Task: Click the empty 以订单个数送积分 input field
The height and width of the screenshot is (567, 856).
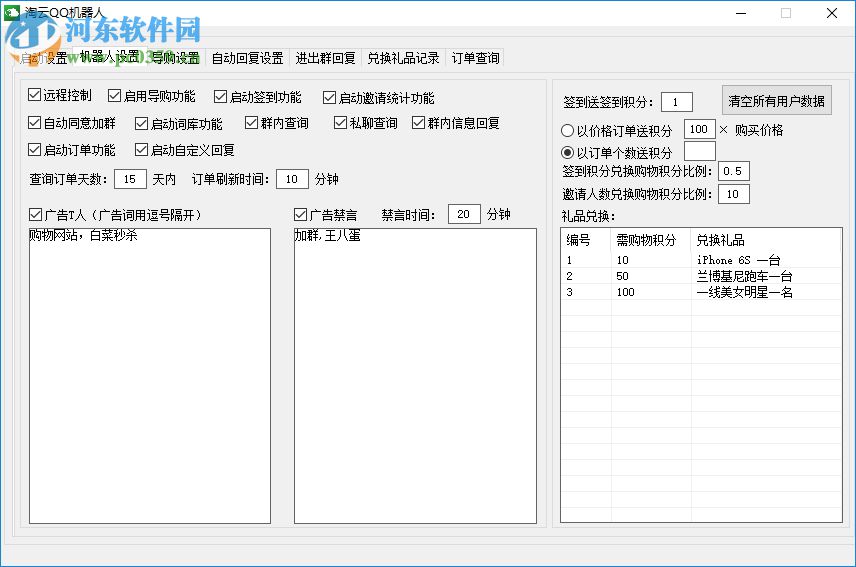Action: [699, 151]
